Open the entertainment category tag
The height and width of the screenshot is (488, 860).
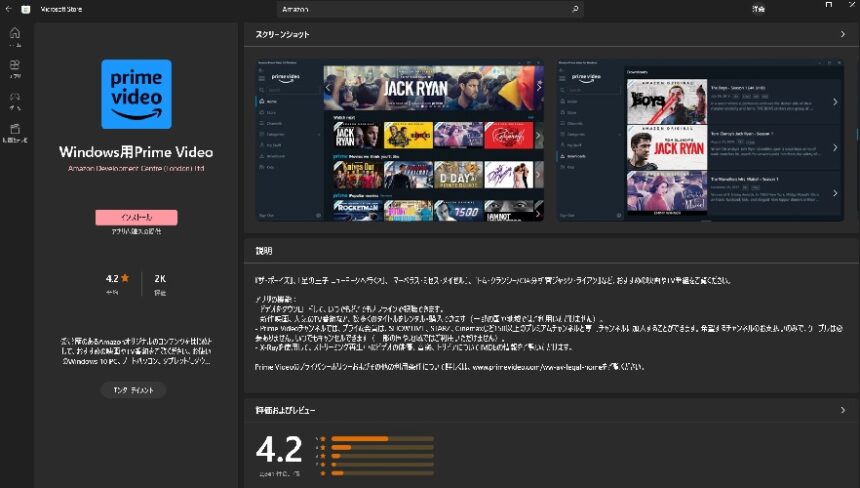coord(133,390)
